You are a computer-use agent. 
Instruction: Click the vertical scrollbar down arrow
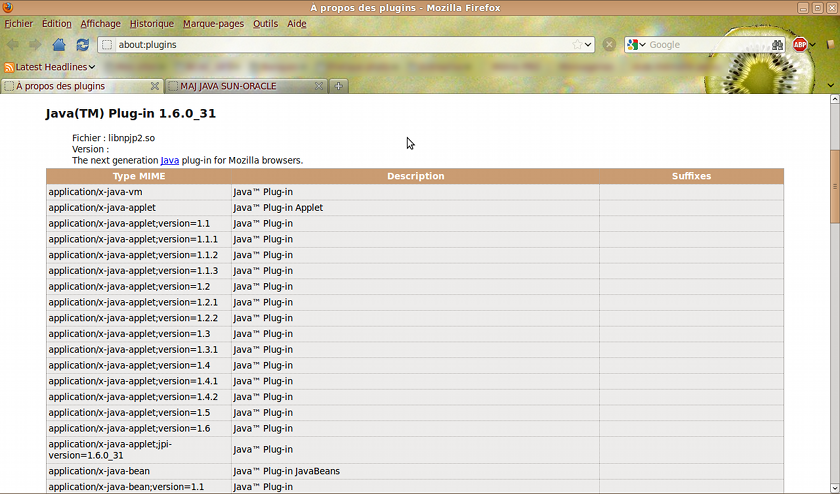(835, 488)
